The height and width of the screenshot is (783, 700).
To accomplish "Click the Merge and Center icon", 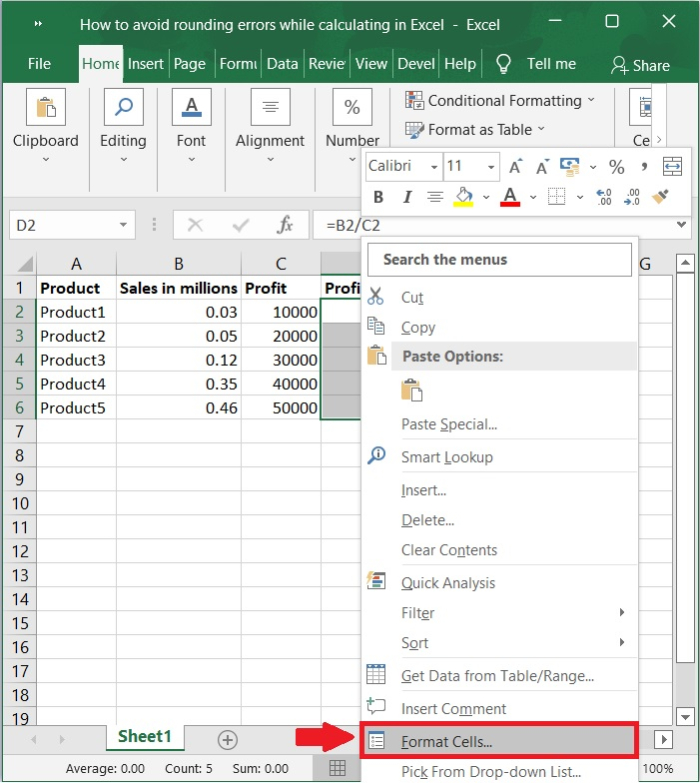I will (x=672, y=166).
